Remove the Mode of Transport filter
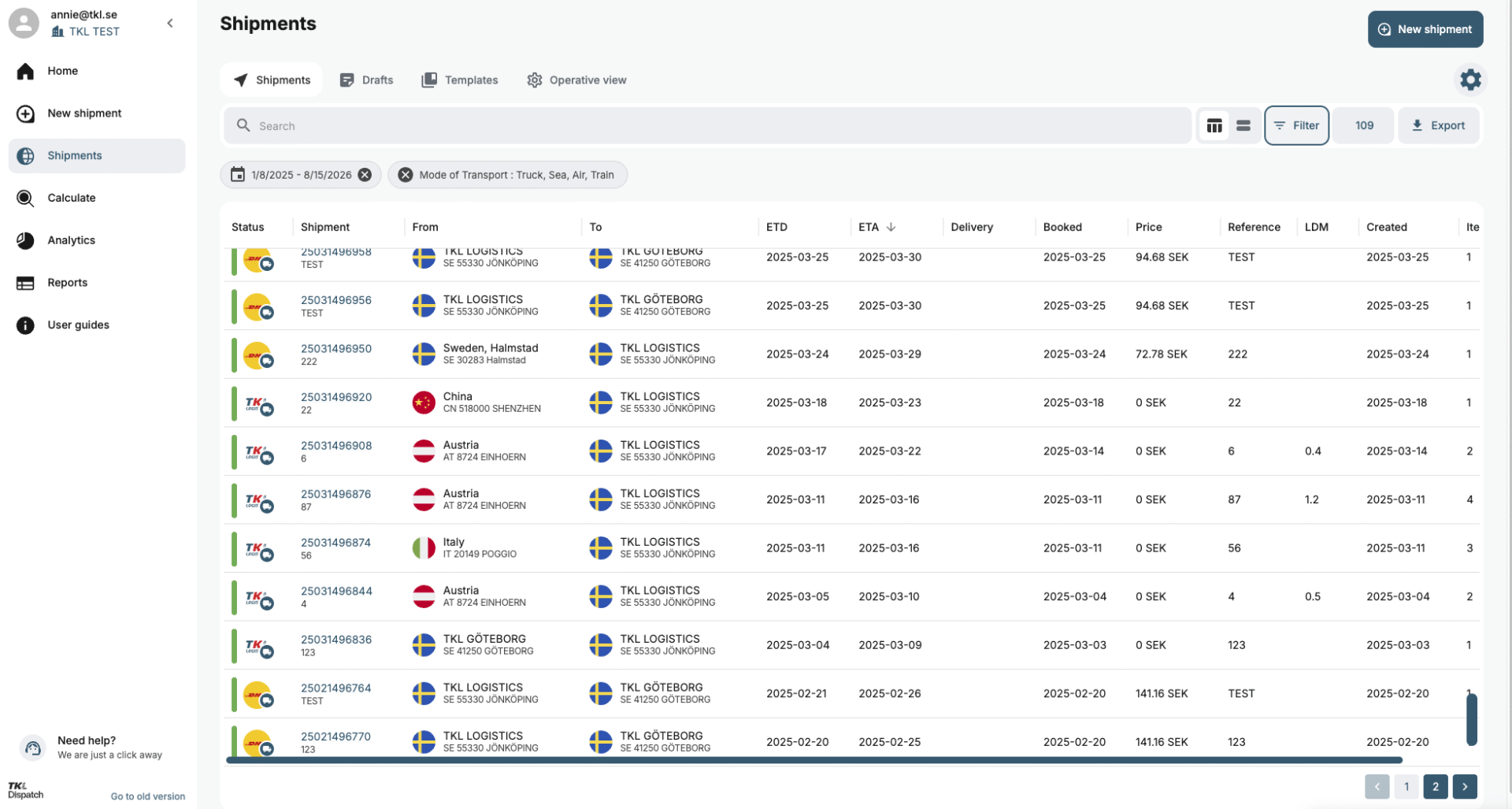The width and height of the screenshot is (1512, 809). [406, 175]
